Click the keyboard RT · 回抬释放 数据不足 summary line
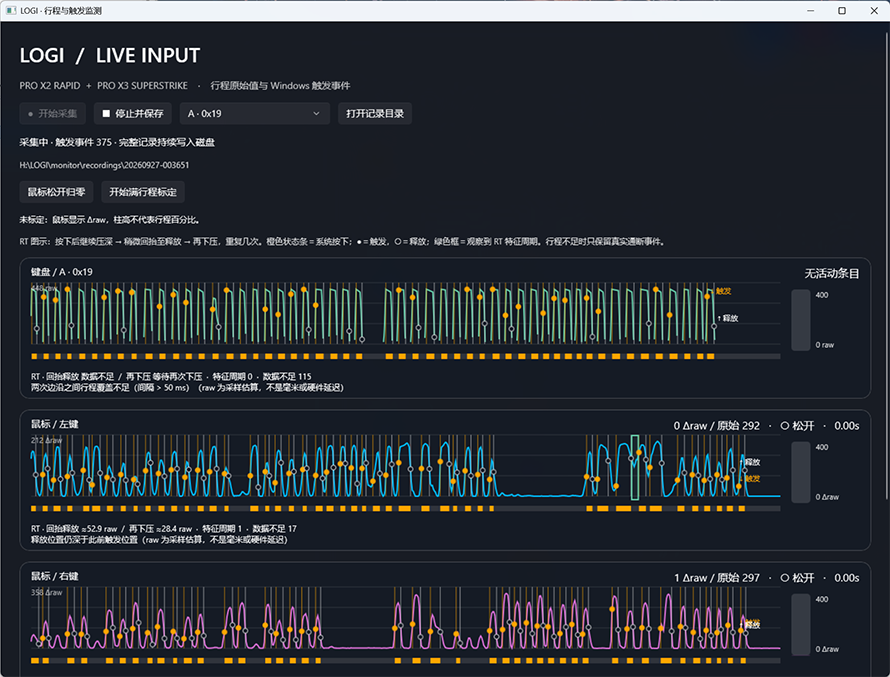Screen dimensions: 890x677 (x=171, y=376)
